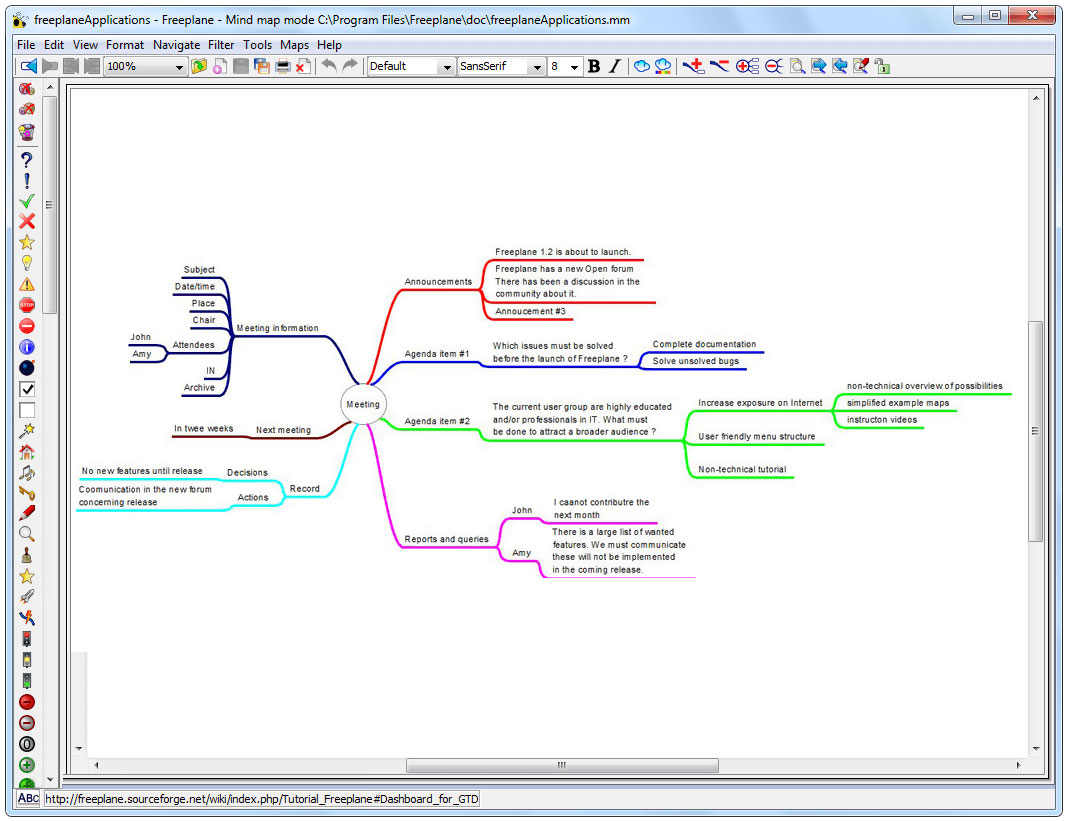Add the red STOP sign icon
1068x821 pixels.
pos(27,305)
